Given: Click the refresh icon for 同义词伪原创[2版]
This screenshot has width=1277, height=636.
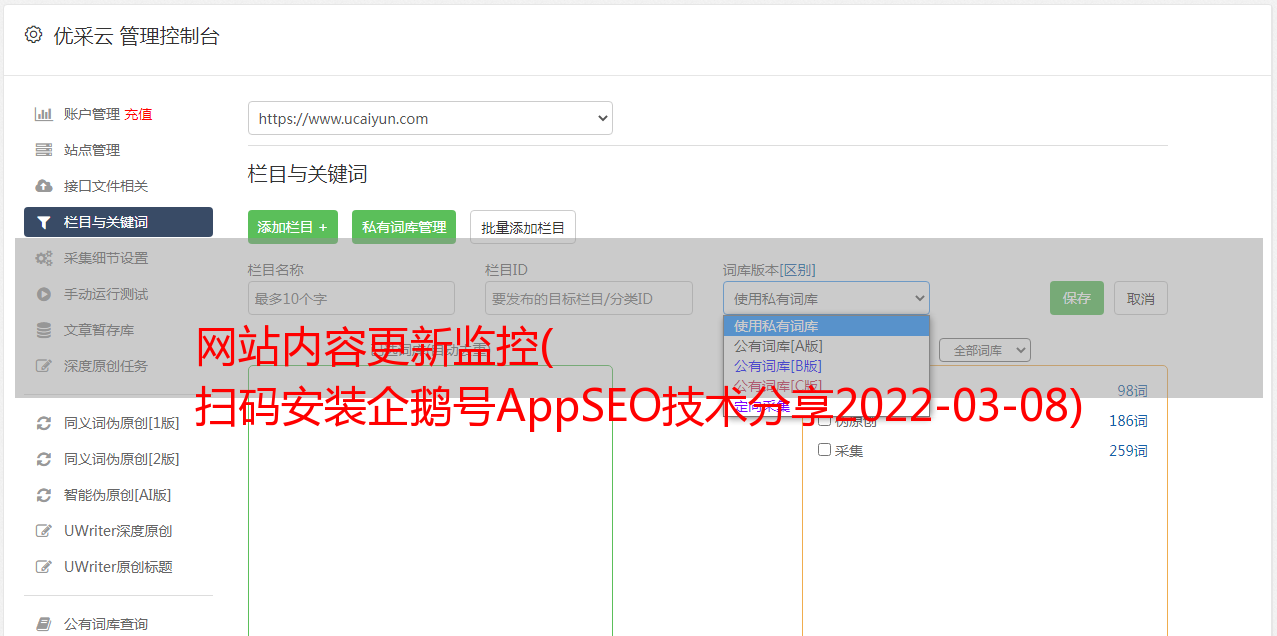Looking at the screenshot, I should coord(43,459).
